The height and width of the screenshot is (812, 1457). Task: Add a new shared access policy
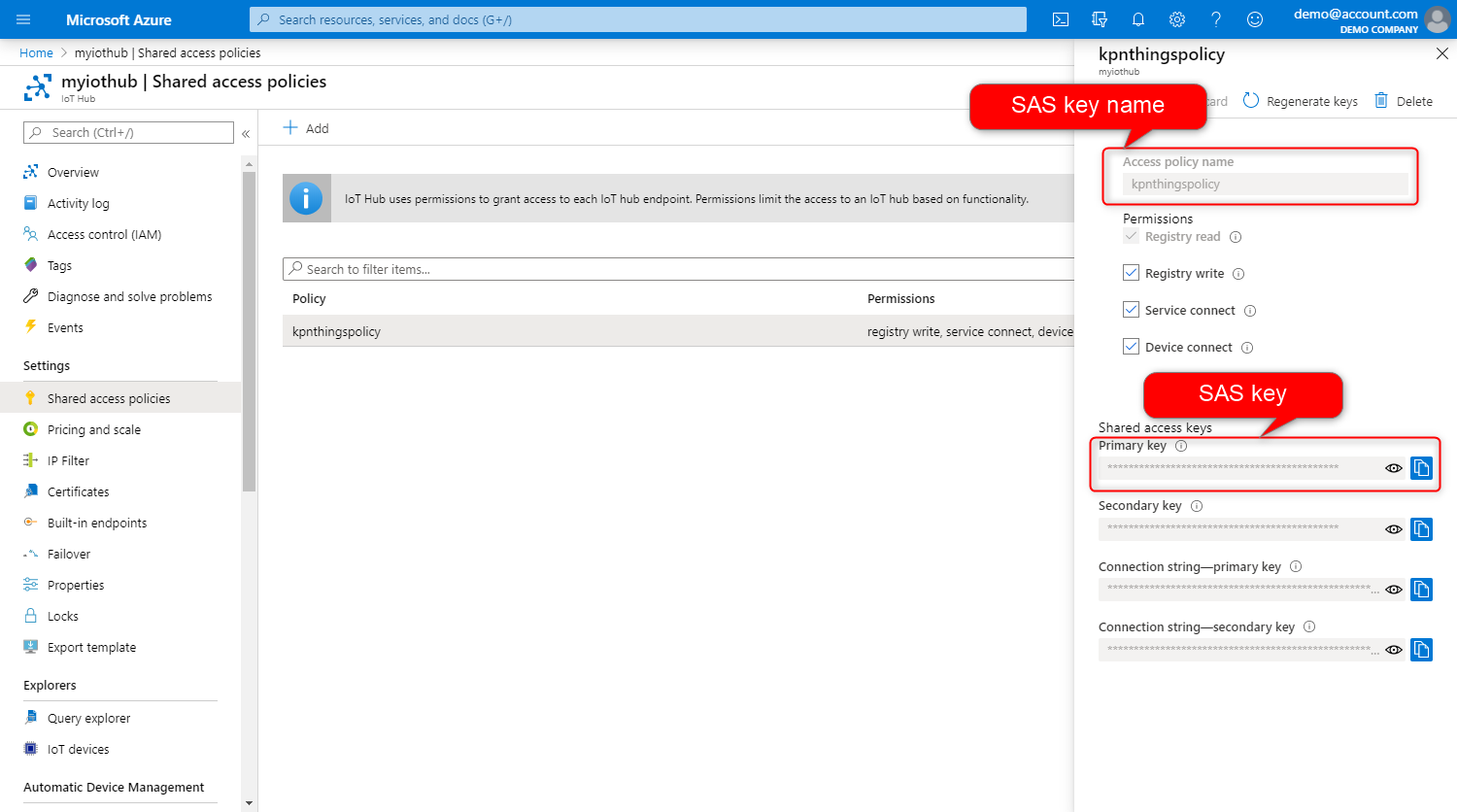click(306, 128)
